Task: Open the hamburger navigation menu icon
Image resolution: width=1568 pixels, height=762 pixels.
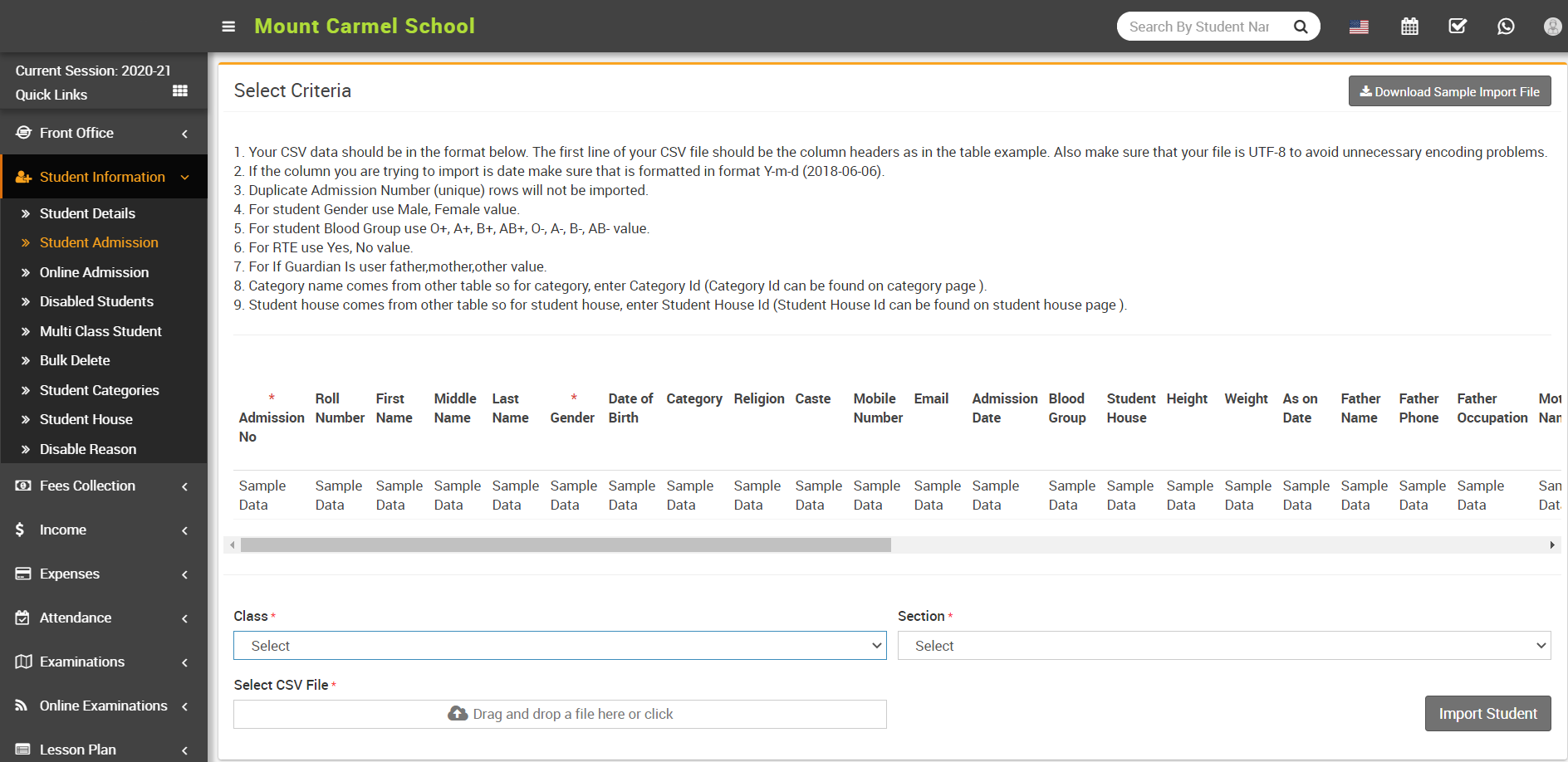Action: pyautogui.click(x=228, y=26)
